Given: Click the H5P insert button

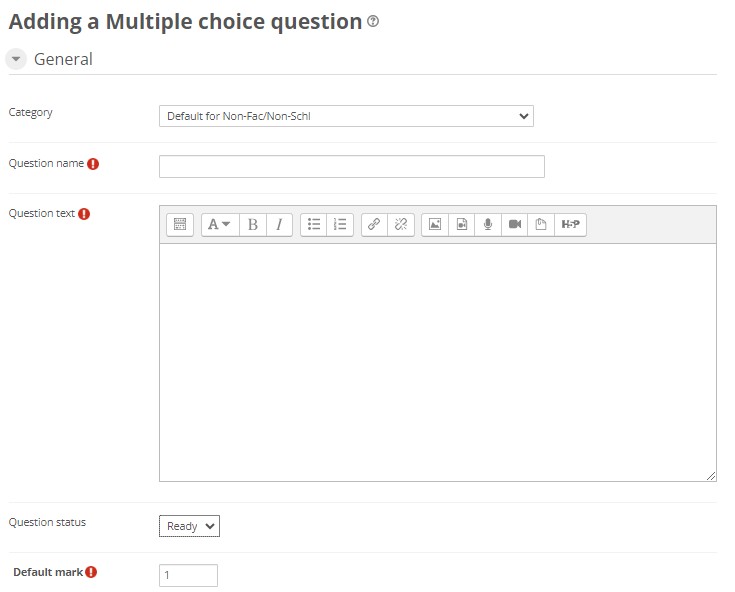Looking at the screenshot, I should pyautogui.click(x=571, y=225).
